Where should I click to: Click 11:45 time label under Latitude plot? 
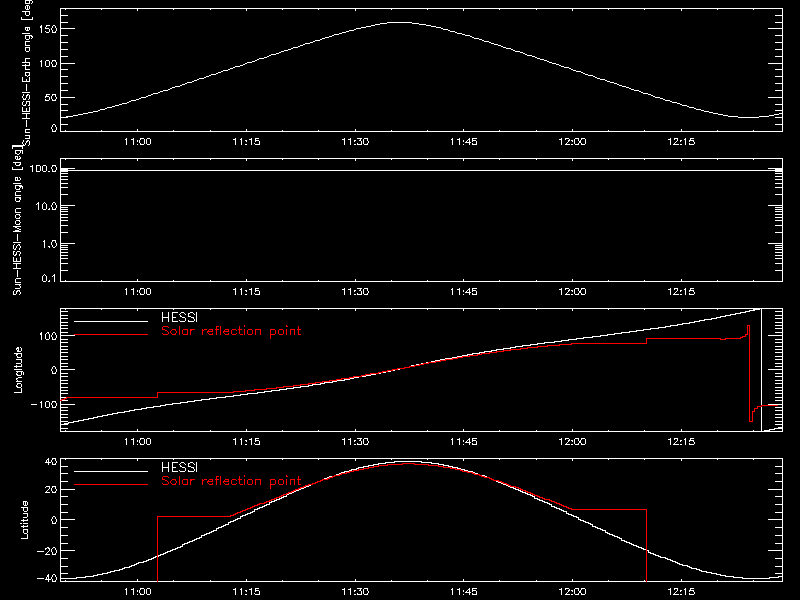click(x=464, y=592)
